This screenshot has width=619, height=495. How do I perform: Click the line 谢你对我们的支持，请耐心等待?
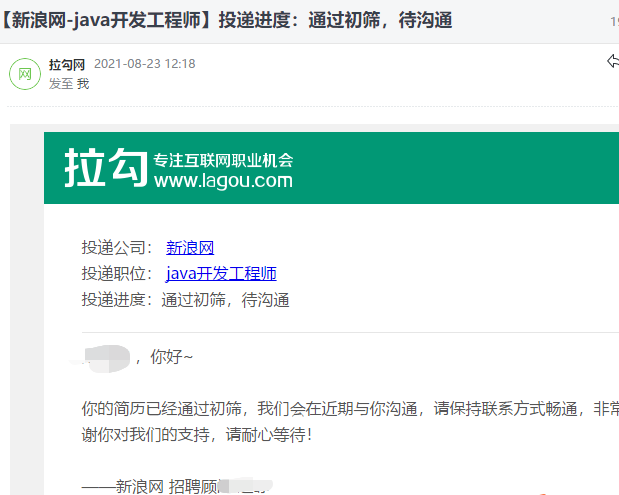(x=197, y=435)
